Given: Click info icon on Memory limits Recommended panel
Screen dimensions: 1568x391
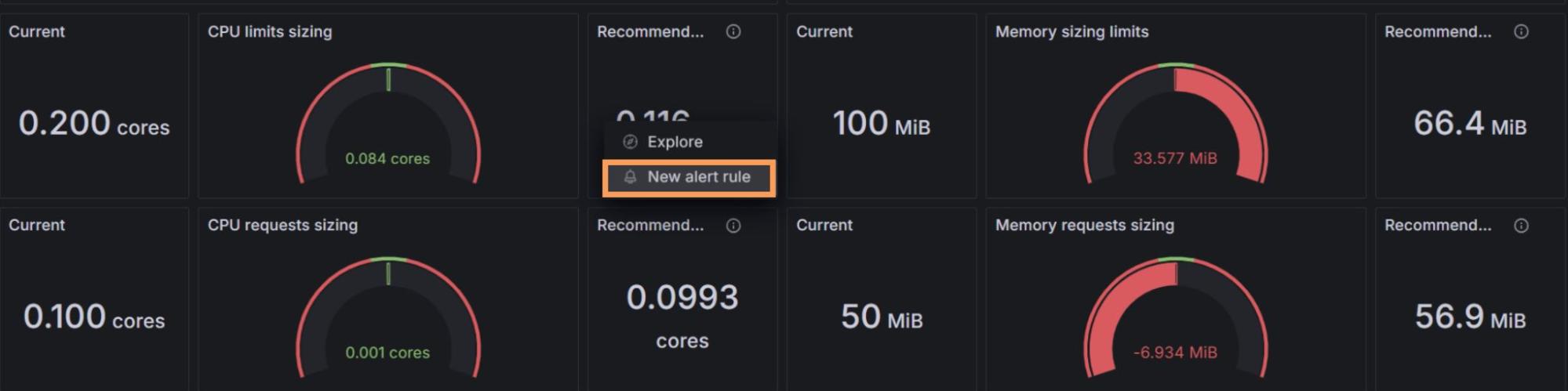Looking at the screenshot, I should pyautogui.click(x=1521, y=32).
